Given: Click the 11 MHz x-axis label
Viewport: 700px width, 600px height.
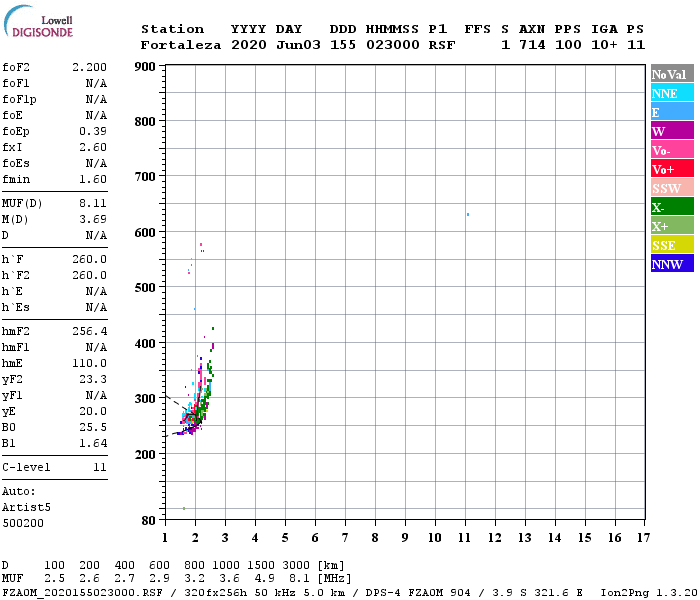Looking at the screenshot, I should pyautogui.click(x=465, y=538).
